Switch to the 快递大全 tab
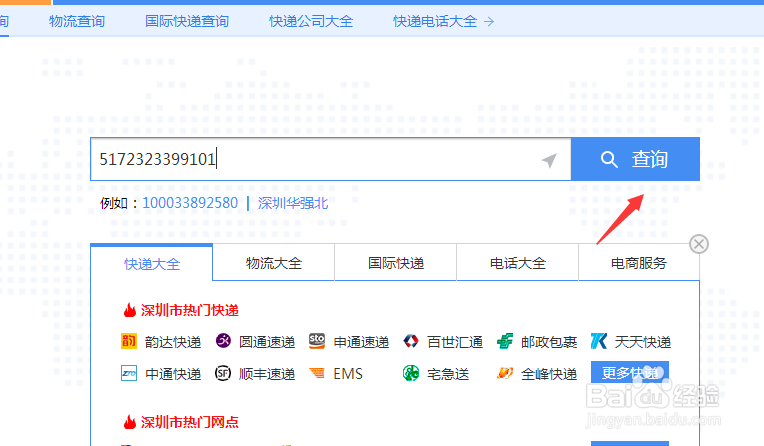Viewport: 764px width, 446px height. pyautogui.click(x=152, y=263)
